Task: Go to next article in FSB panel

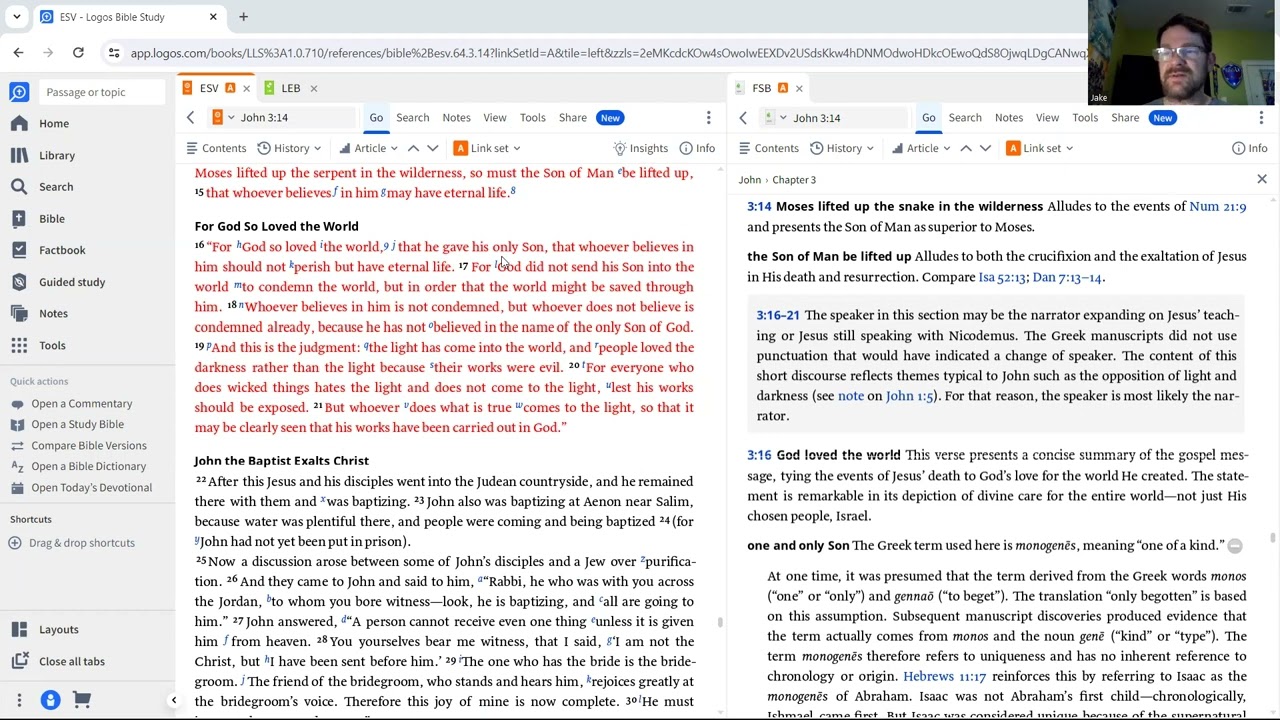Action: [985, 148]
